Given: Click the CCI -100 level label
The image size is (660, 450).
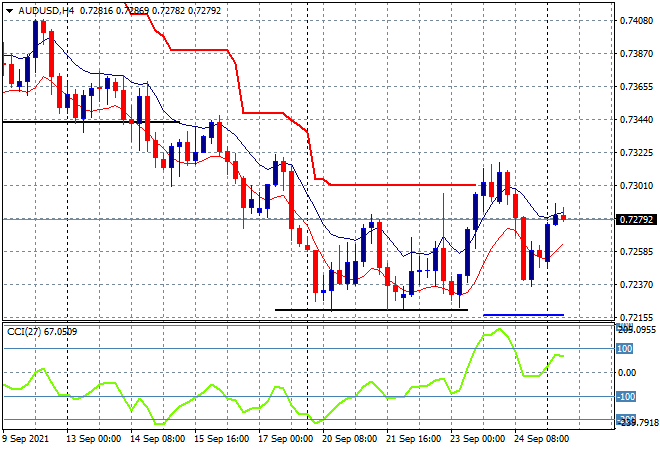Looking at the screenshot, I should tap(626, 397).
